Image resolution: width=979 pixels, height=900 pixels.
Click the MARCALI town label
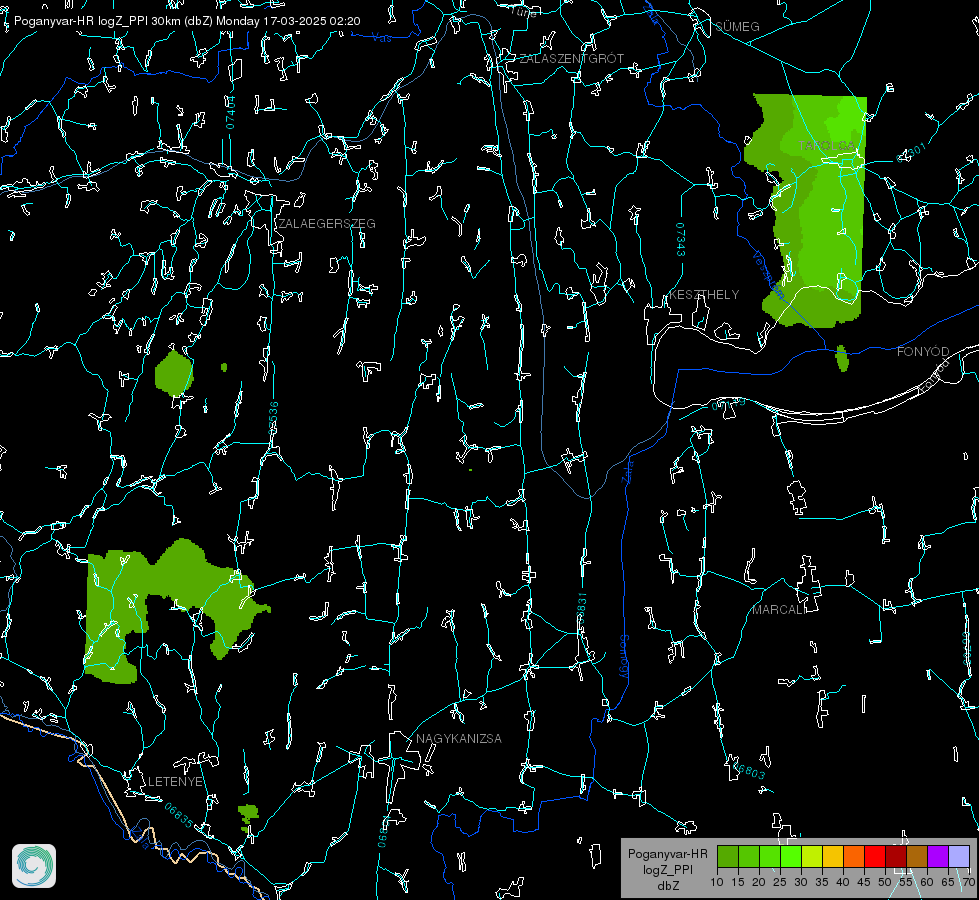point(777,610)
